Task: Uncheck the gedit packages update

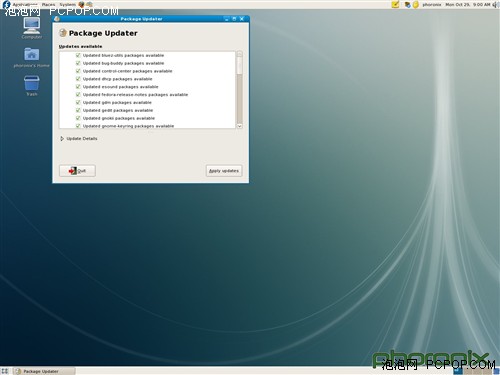Action: pyautogui.click(x=78, y=110)
